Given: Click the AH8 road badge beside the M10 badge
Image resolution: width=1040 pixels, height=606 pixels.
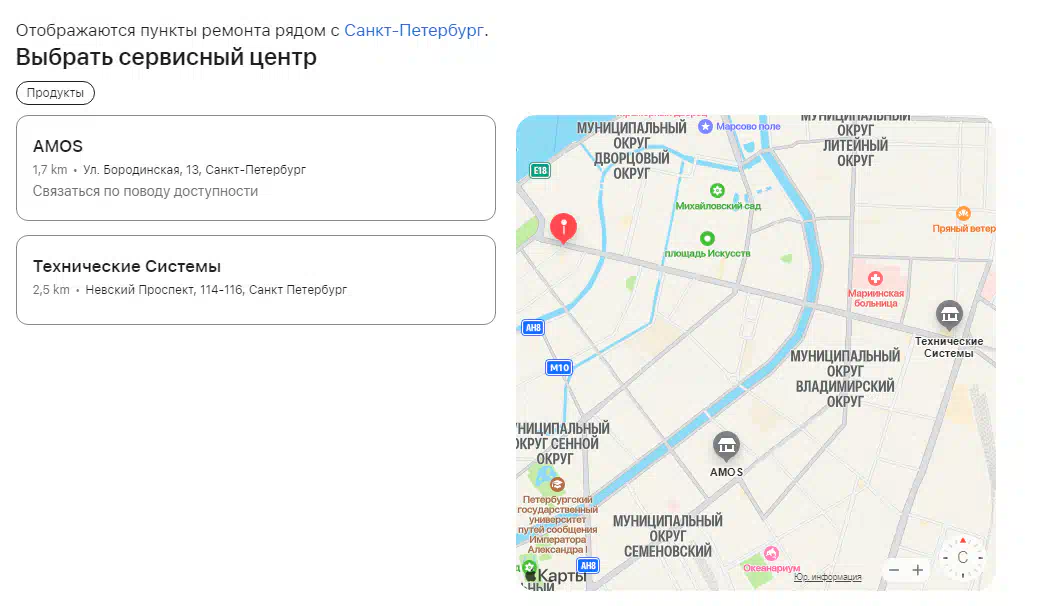Looking at the screenshot, I should [533, 328].
